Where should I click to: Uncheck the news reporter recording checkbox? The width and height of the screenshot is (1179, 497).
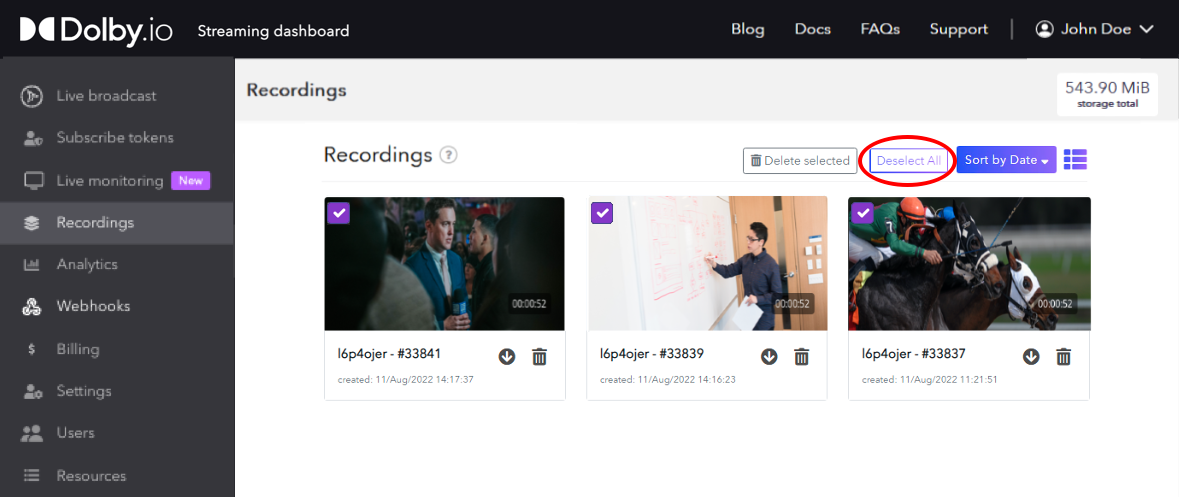[x=338, y=212]
